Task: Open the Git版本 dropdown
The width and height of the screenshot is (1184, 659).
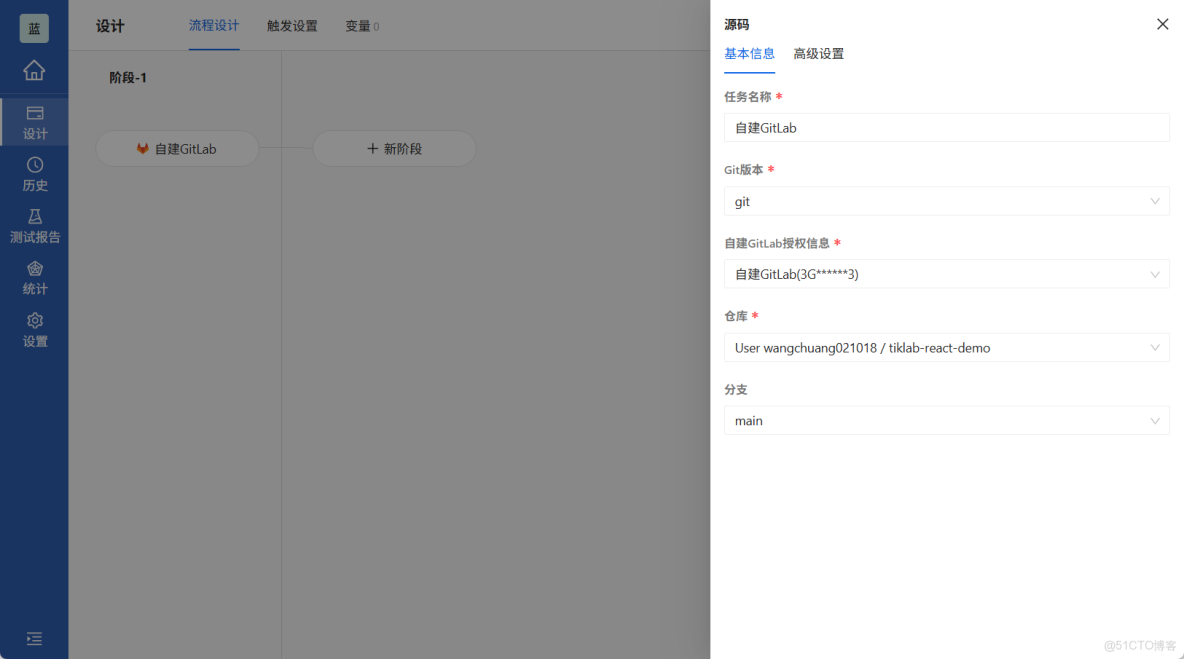Action: [x=946, y=201]
